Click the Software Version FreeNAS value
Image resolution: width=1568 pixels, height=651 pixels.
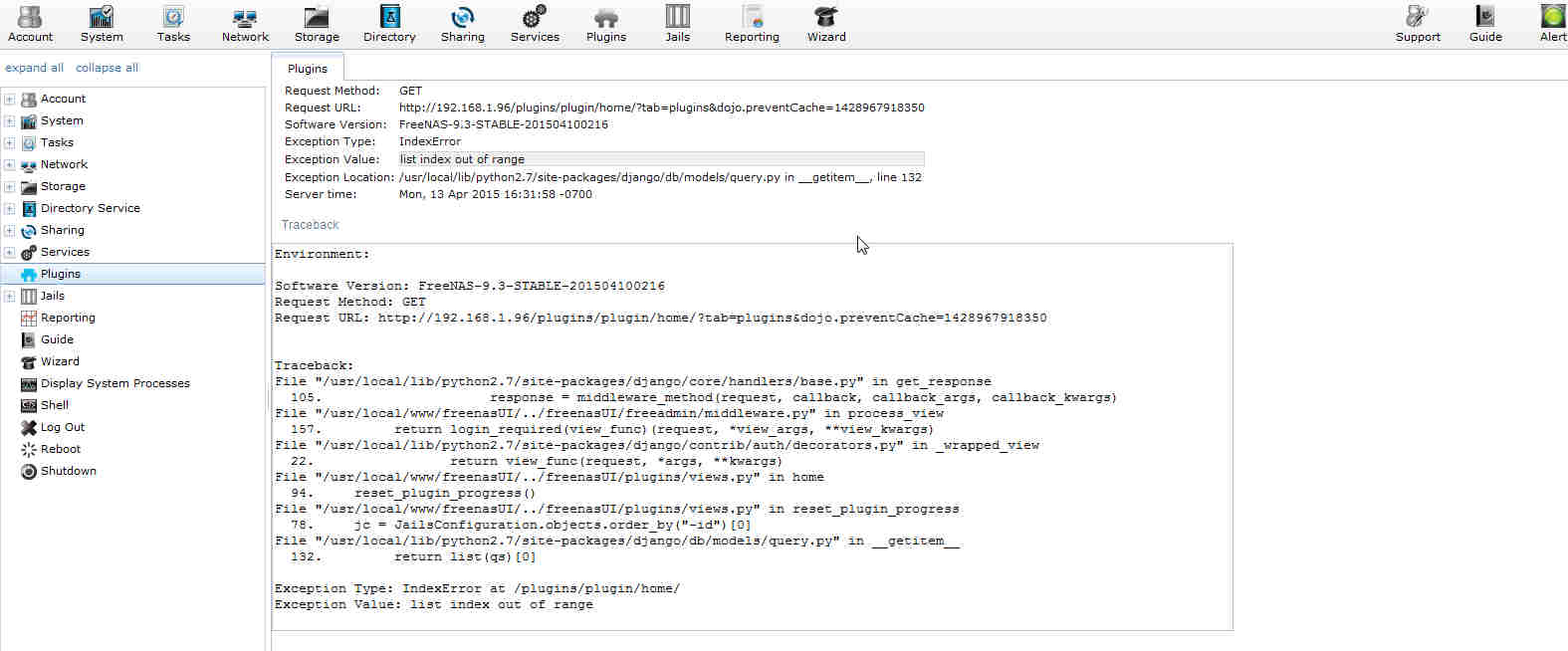504,124
